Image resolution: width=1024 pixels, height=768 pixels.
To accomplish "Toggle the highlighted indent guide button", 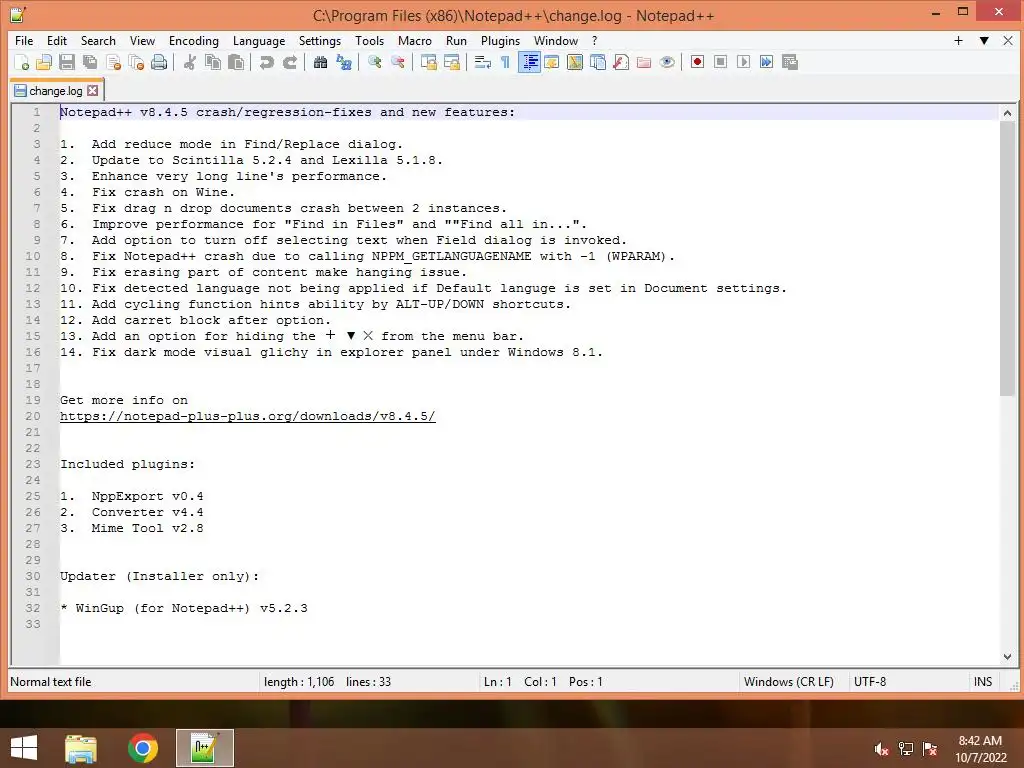I will pos(529,62).
